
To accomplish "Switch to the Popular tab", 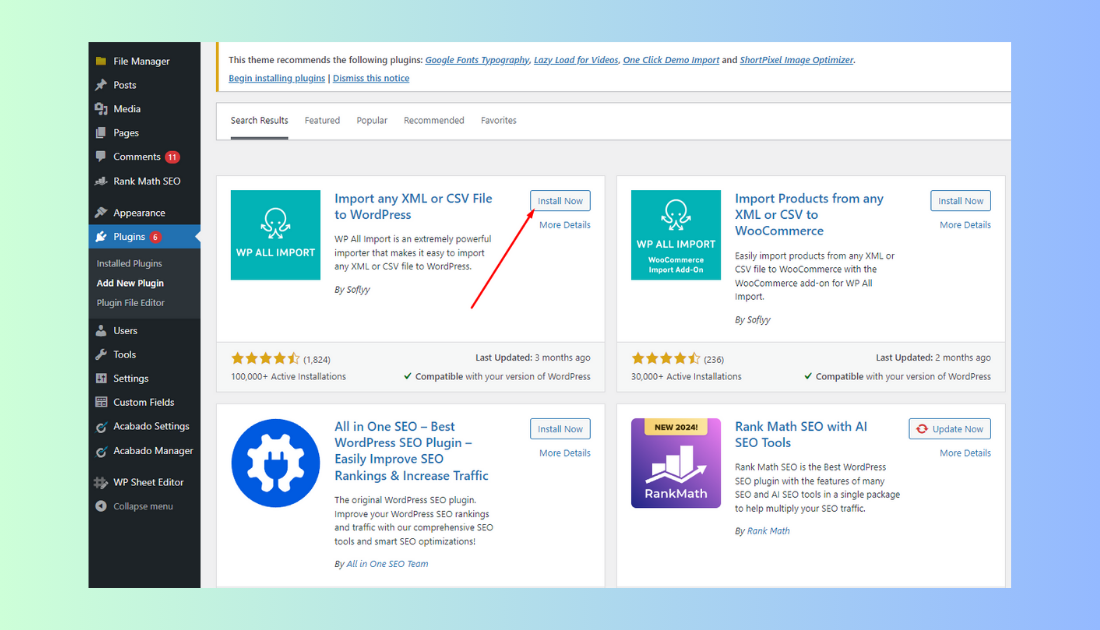I will 372,121.
